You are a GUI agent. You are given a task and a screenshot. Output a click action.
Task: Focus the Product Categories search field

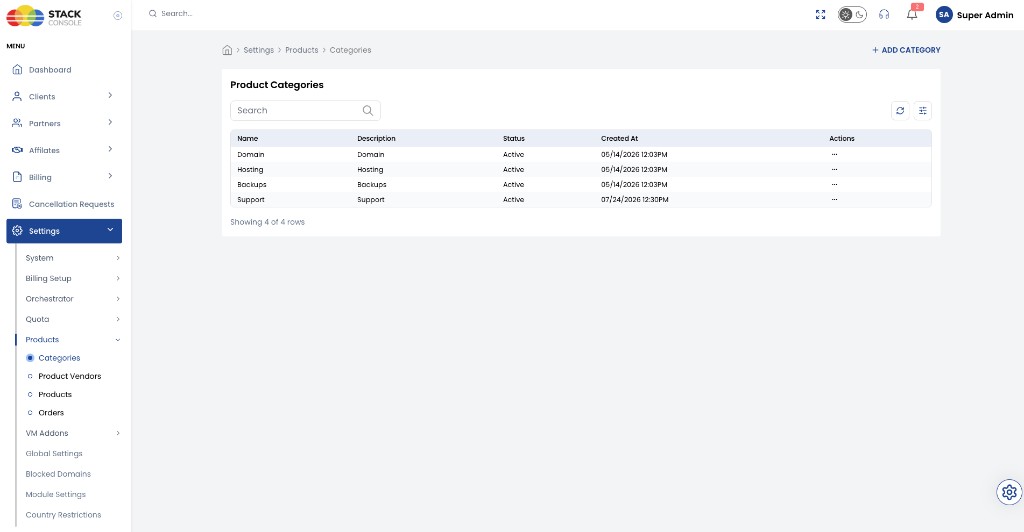click(x=305, y=110)
